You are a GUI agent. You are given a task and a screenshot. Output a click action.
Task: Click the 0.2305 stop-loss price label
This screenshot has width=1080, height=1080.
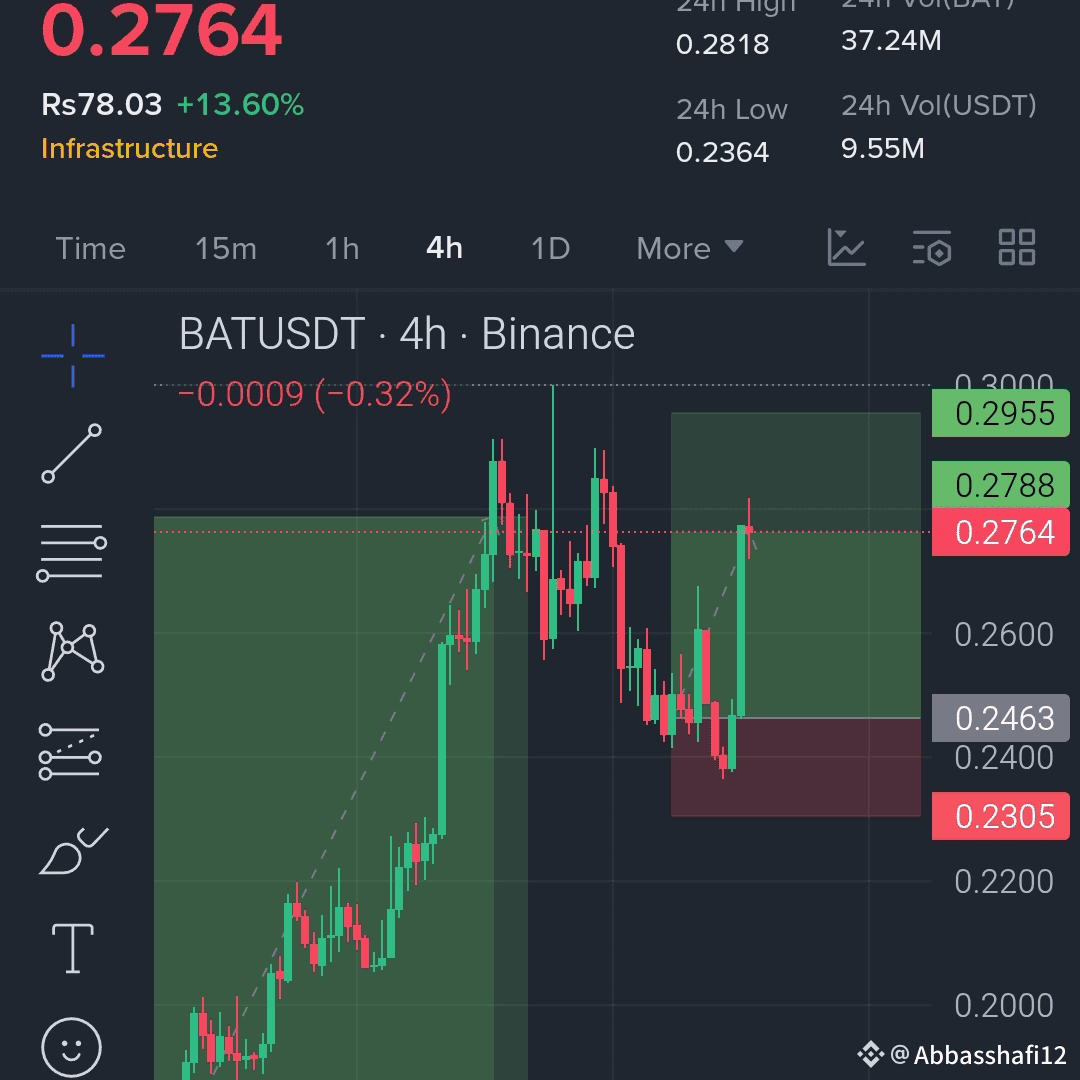pyautogui.click(x=1001, y=816)
